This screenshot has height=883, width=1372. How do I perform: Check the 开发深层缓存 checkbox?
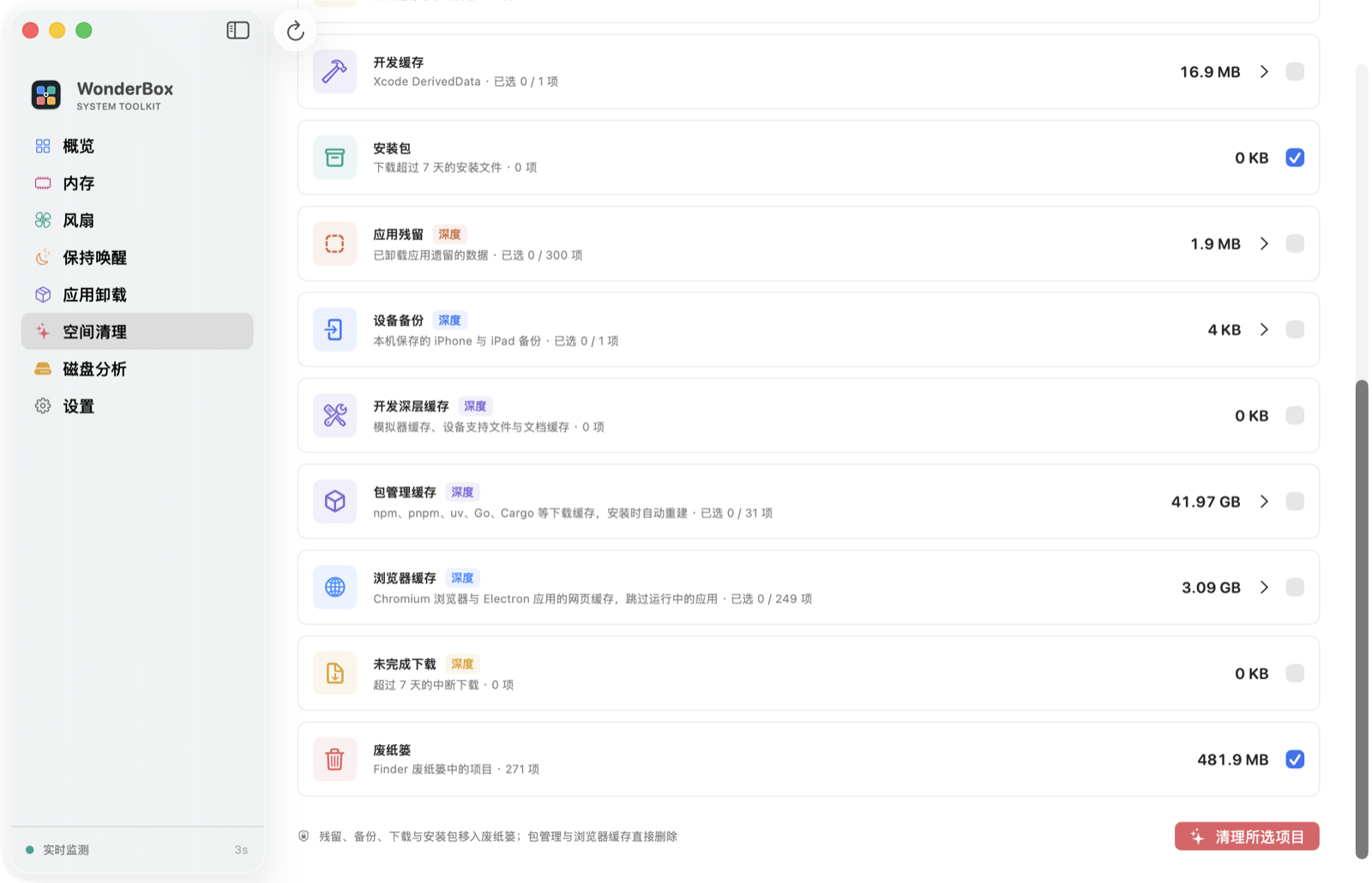1295,416
